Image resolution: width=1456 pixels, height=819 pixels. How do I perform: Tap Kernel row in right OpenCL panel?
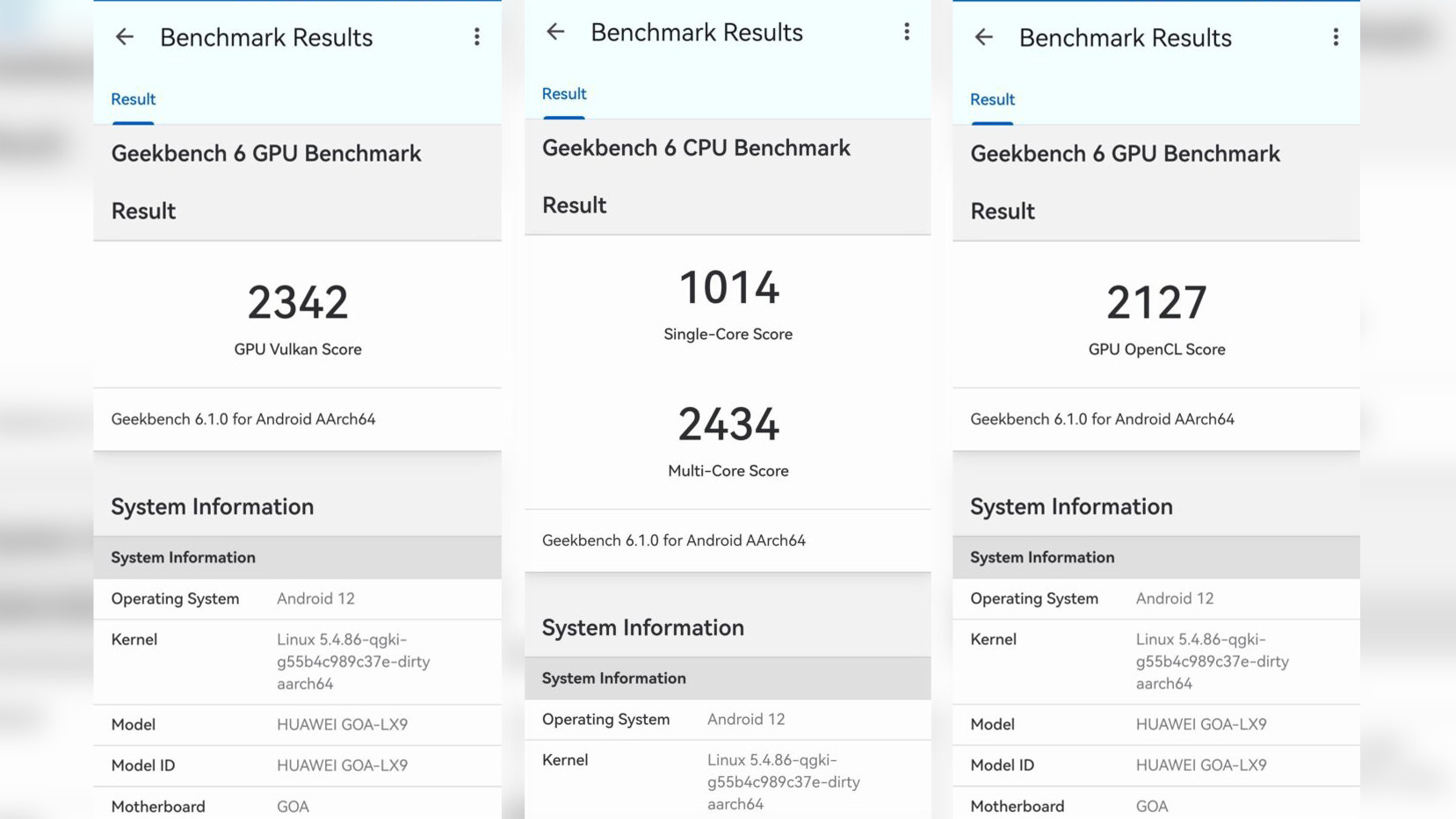click(1156, 662)
